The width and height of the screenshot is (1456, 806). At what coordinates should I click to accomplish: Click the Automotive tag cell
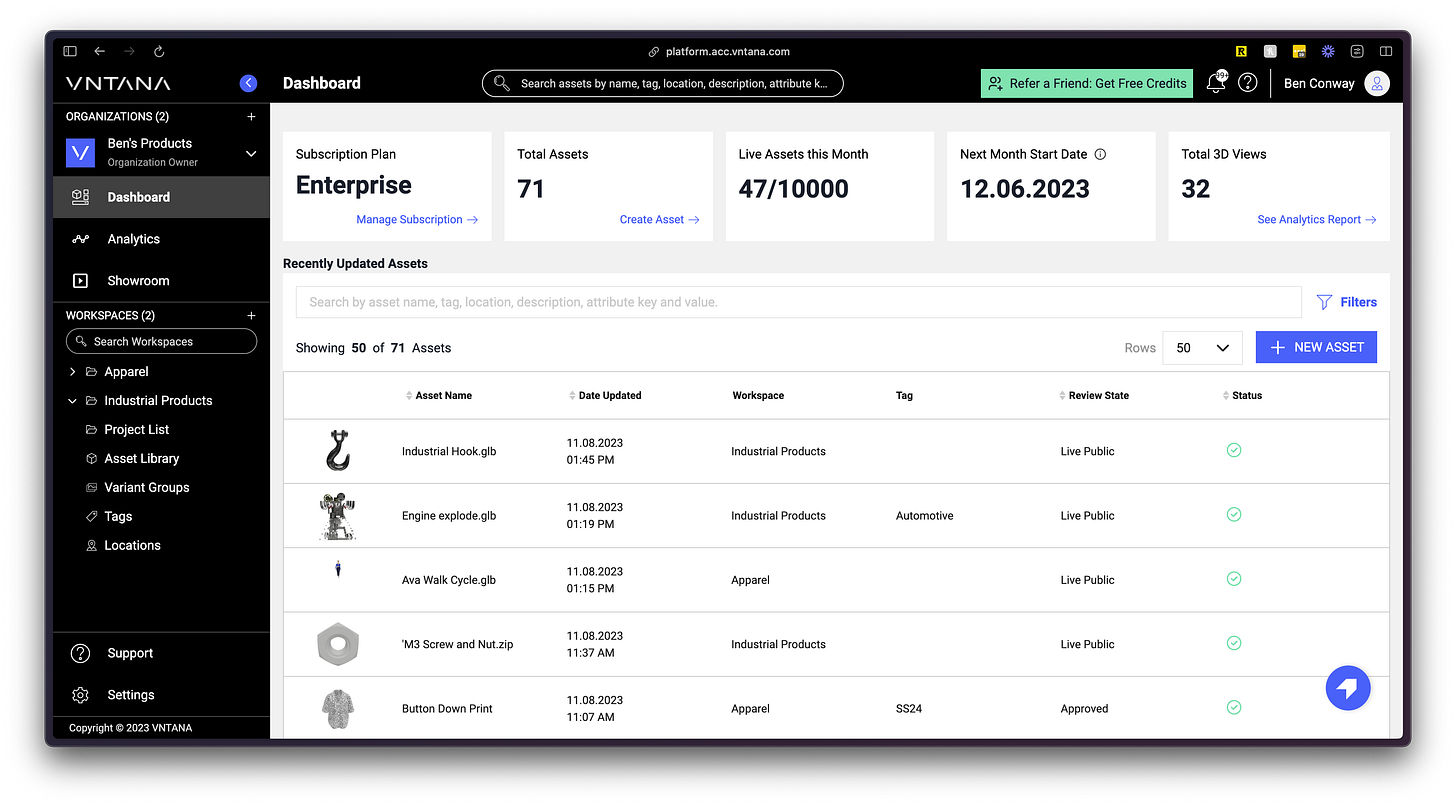click(x=925, y=516)
